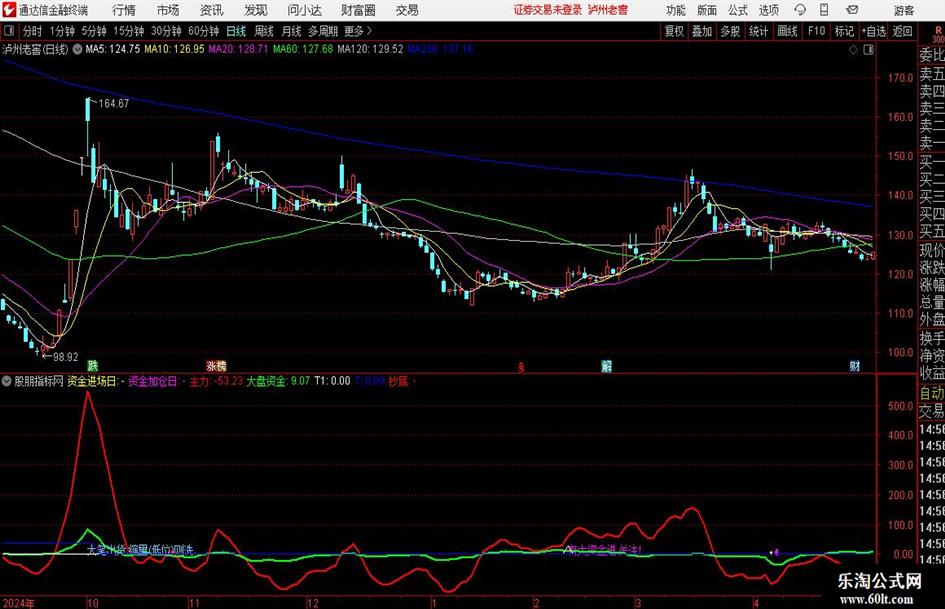Expand the 泸州老窖 main chart indicator dropdown
The width and height of the screenshot is (945, 609).
[x=77, y=49]
